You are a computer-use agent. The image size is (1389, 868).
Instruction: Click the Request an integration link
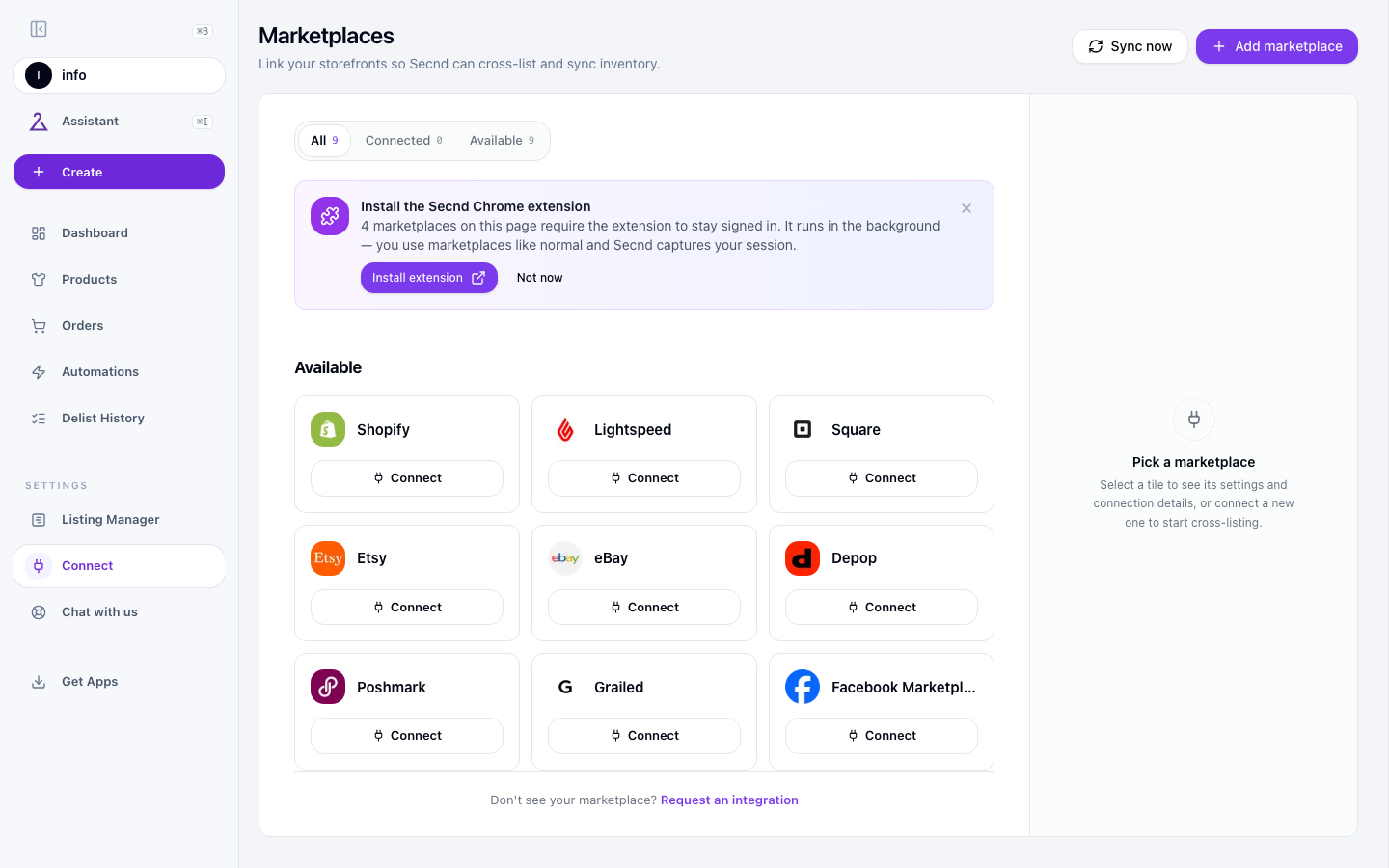coord(729,800)
